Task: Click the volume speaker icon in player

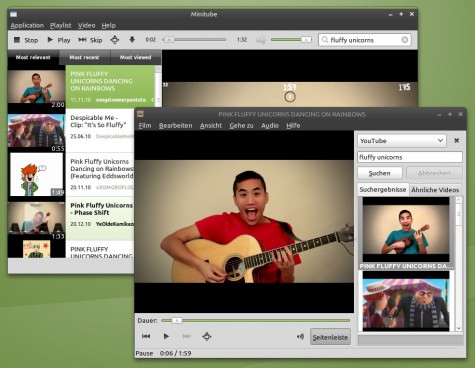Action: click(x=300, y=337)
